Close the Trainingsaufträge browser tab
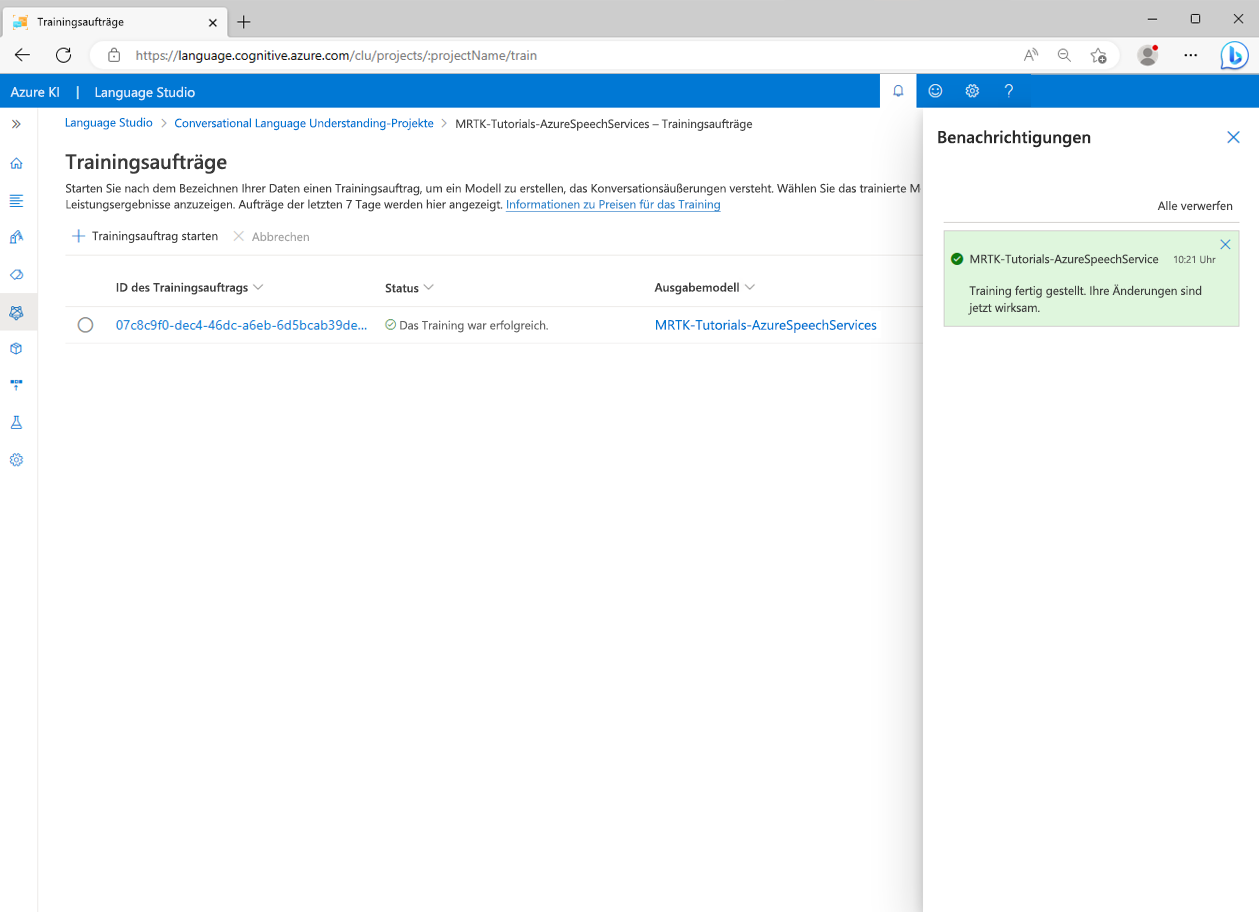Viewport: 1259px width, 912px height. click(x=212, y=22)
